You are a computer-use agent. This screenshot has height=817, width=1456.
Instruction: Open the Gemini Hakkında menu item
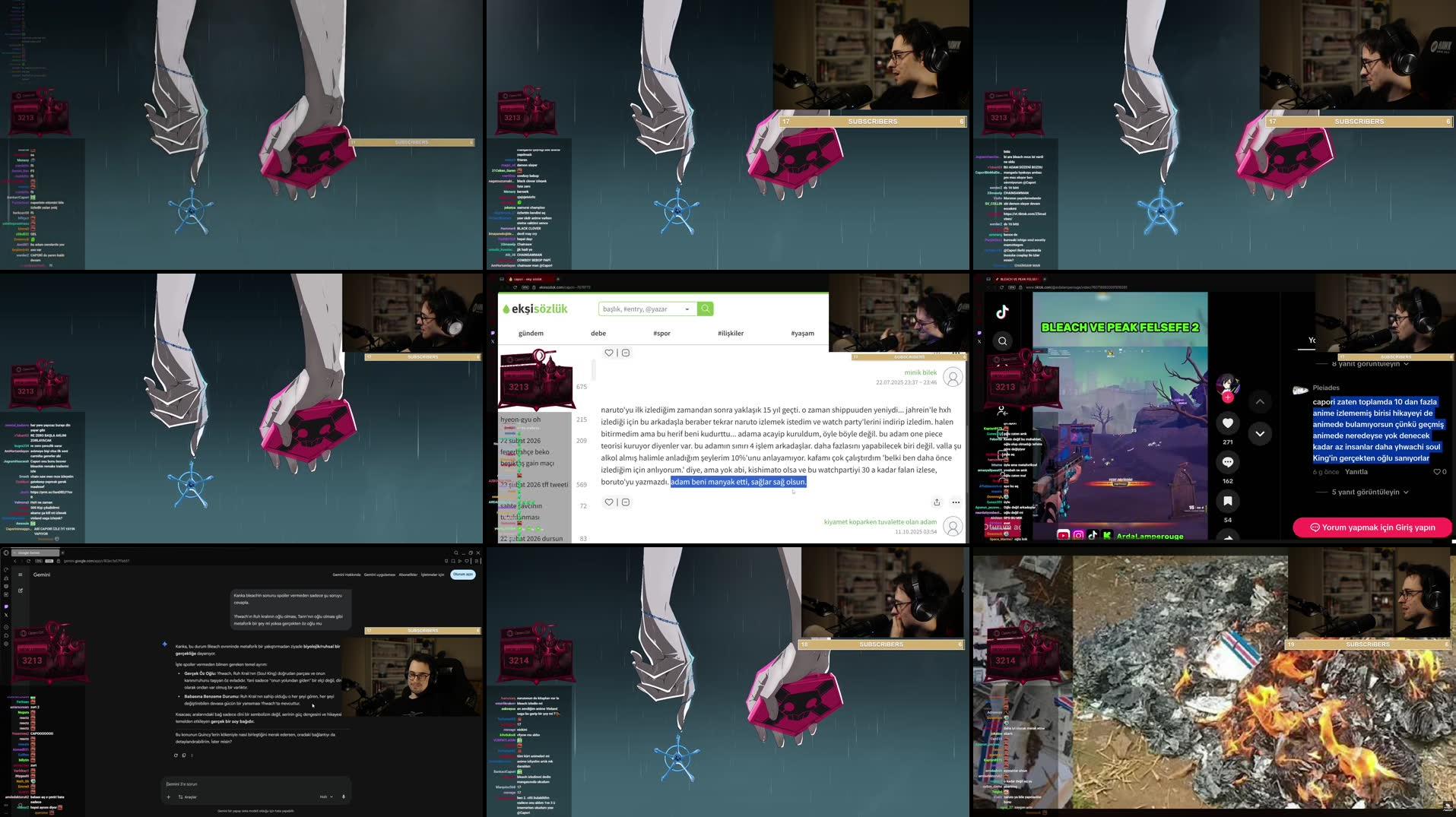[347, 575]
